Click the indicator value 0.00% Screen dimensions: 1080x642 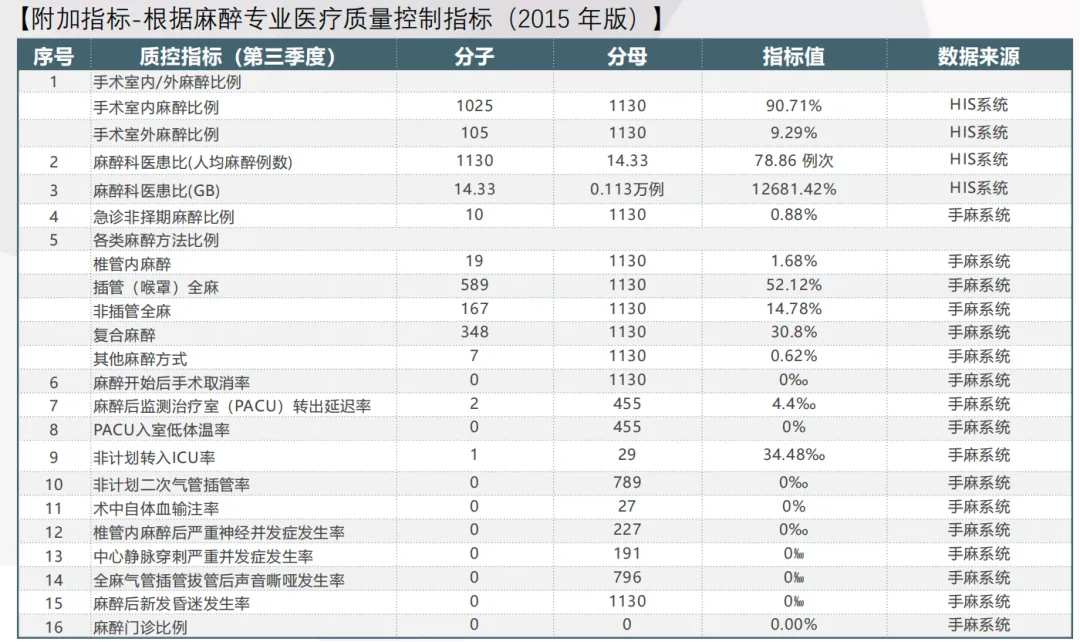(x=793, y=625)
